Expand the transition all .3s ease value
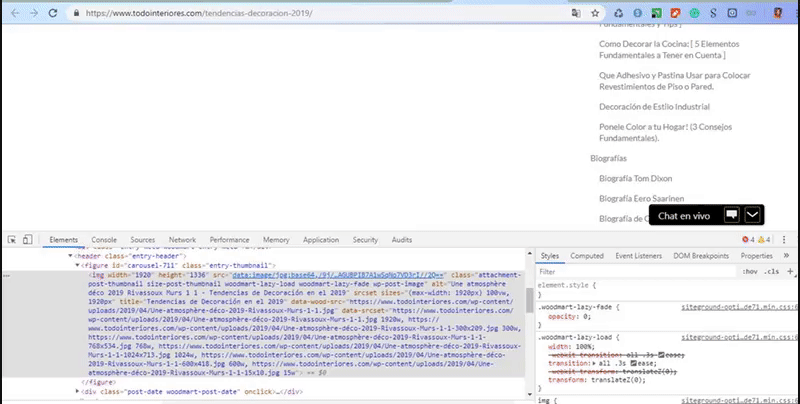This screenshot has height=404, width=800. 594,363
